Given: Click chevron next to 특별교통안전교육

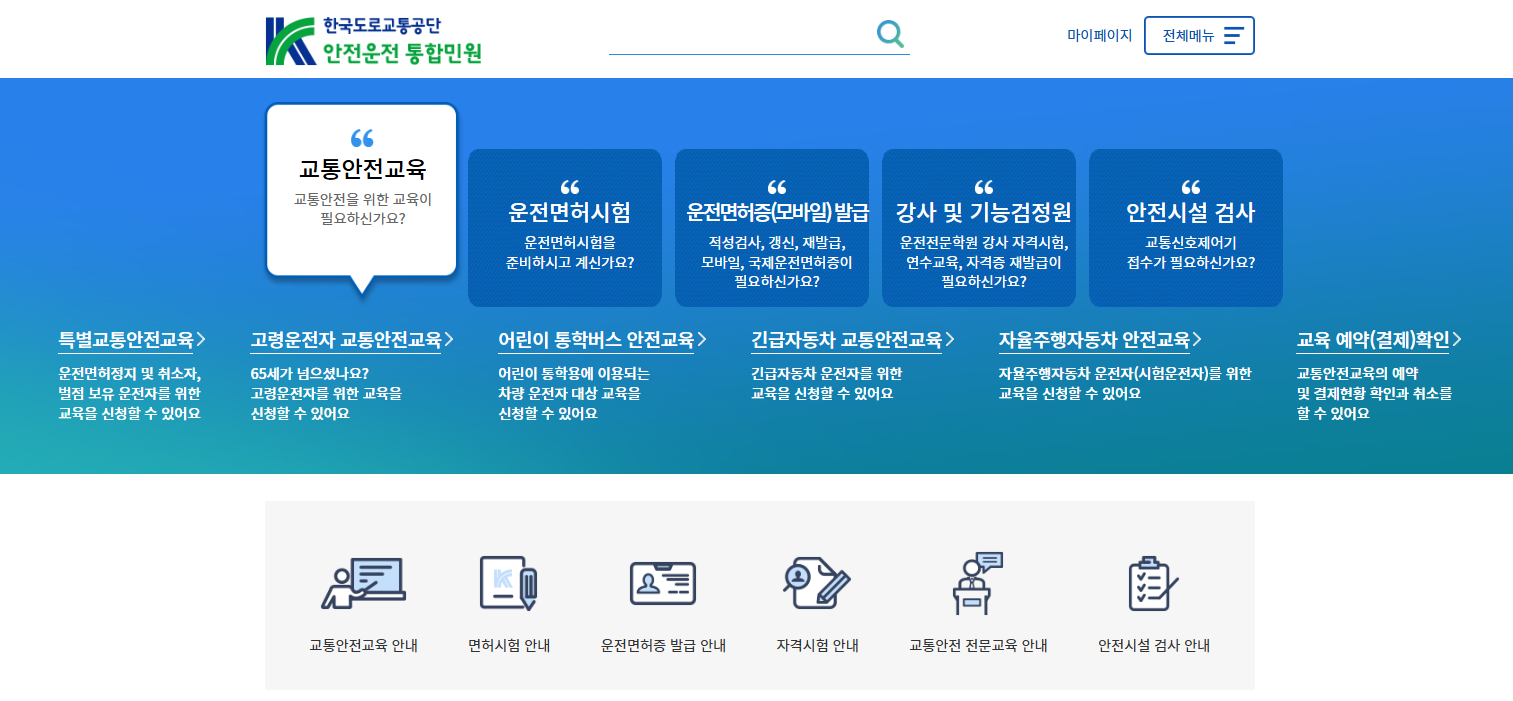Looking at the screenshot, I should click(201, 339).
